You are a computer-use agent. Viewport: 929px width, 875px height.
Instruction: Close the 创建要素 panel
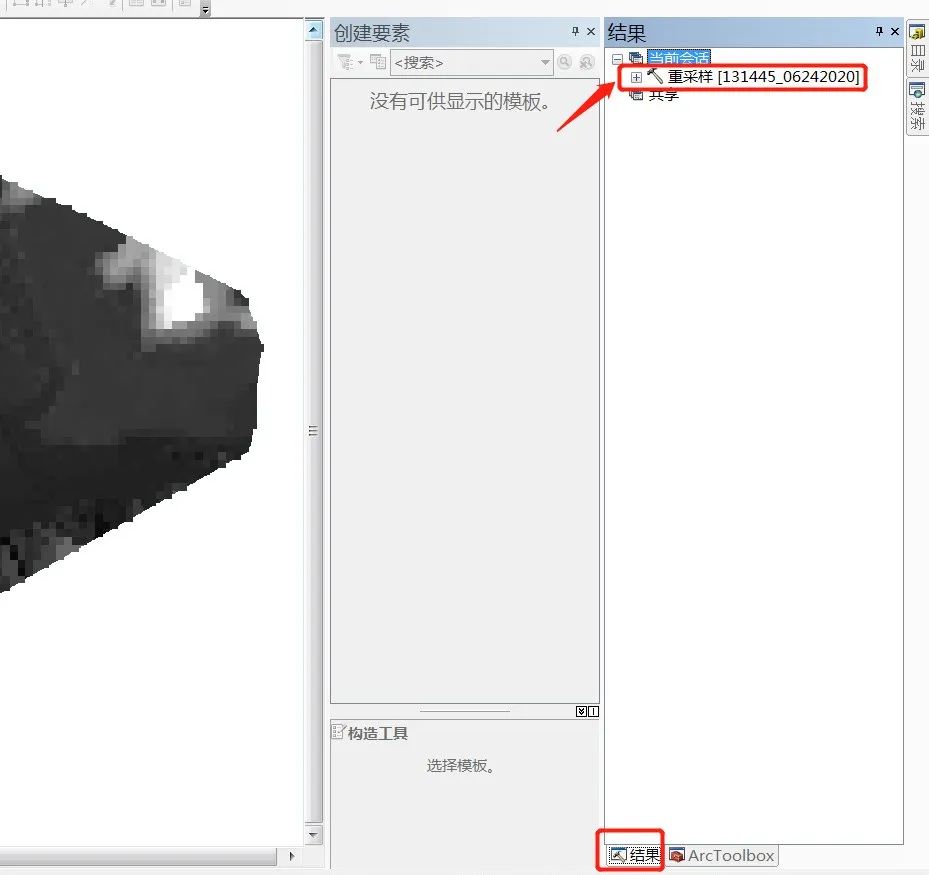(591, 32)
